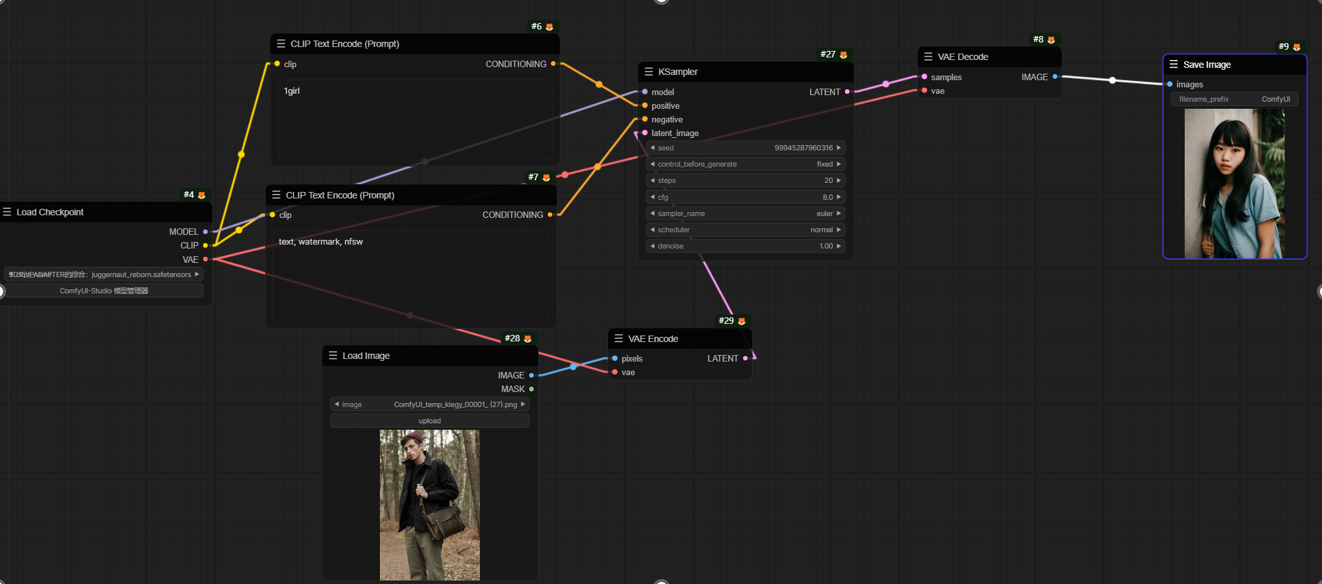
Task: Select the image file dropdown in Load Image
Action: coord(429,405)
